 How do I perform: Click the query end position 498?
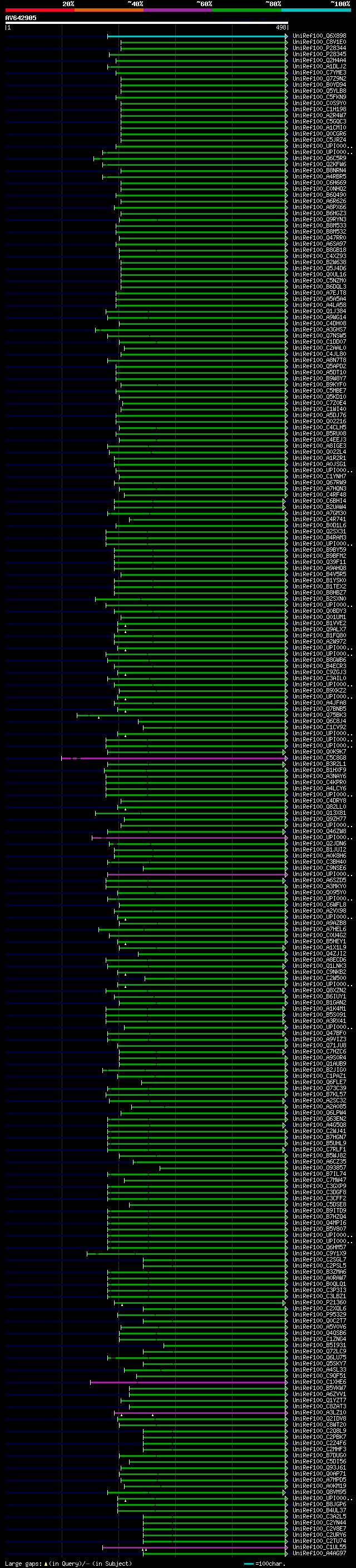[x=280, y=27]
